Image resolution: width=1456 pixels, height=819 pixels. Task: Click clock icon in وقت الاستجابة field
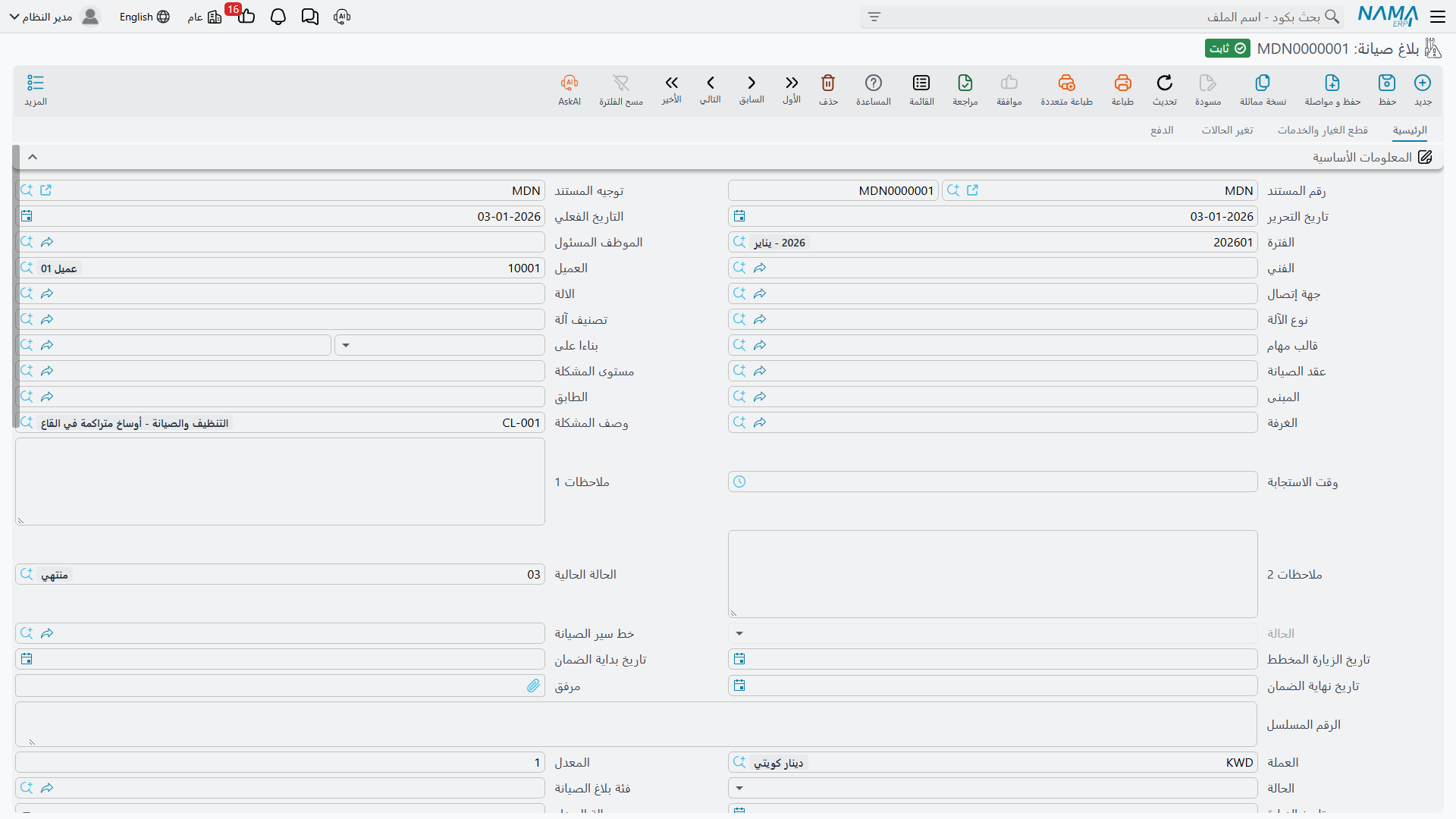[x=739, y=482]
